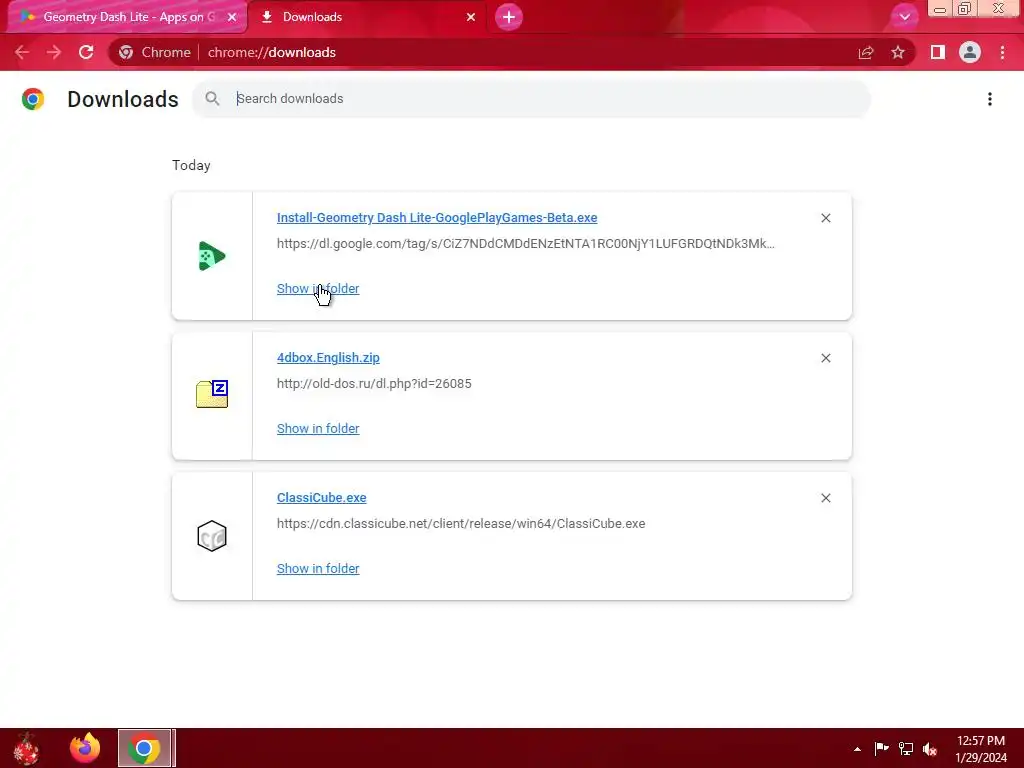The image size is (1024, 768).
Task: Reload the downloads page
Action: (86, 52)
